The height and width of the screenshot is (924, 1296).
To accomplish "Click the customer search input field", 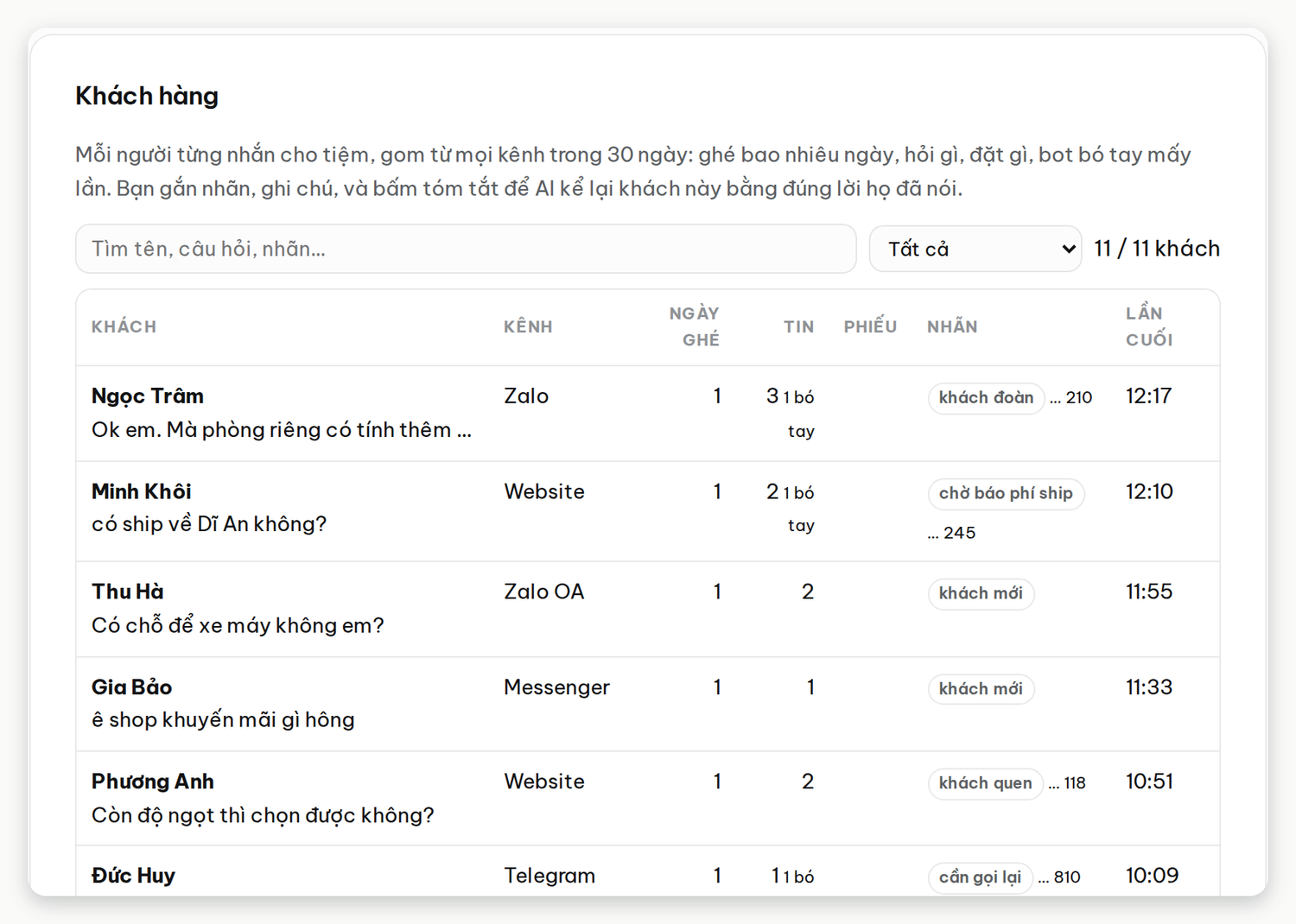I will 466,249.
